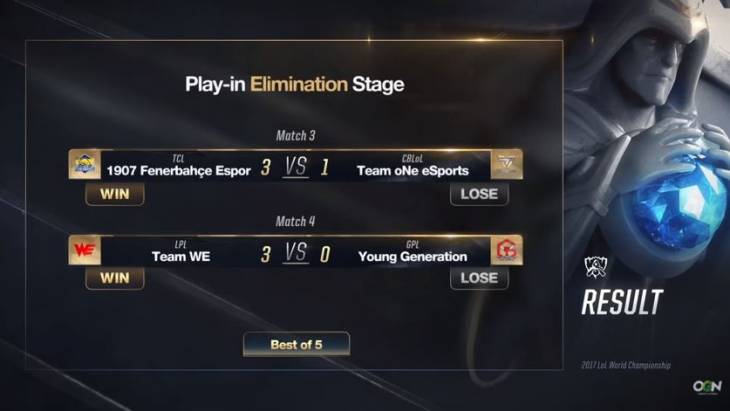Select the Match 4 label
Image resolution: width=730 pixels, height=411 pixels.
[x=295, y=221]
